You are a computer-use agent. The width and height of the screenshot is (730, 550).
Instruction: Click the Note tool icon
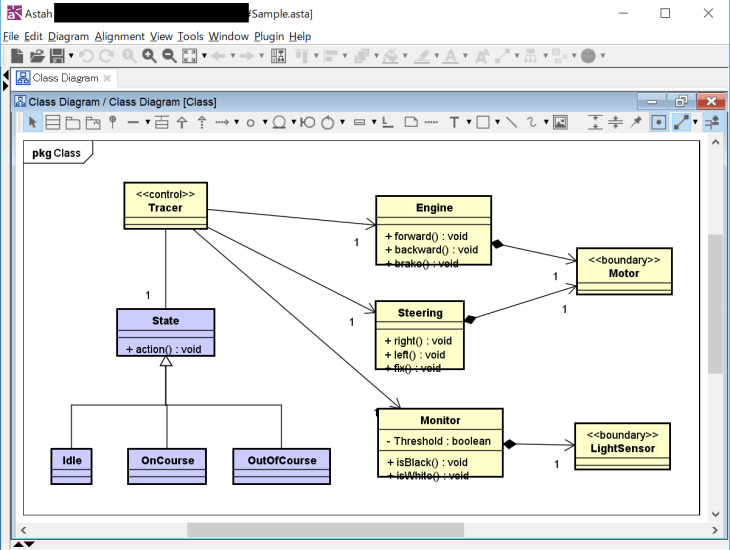(x=410, y=122)
